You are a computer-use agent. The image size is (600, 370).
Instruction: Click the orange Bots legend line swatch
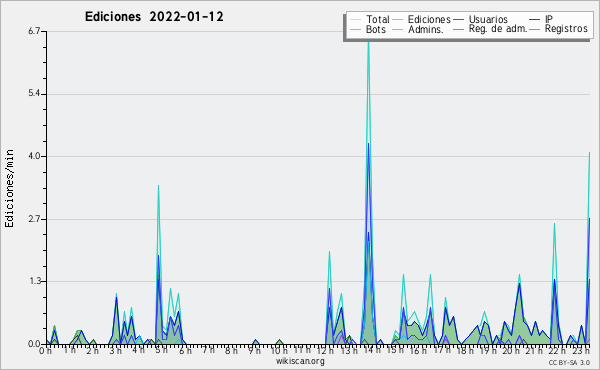tap(356, 29)
